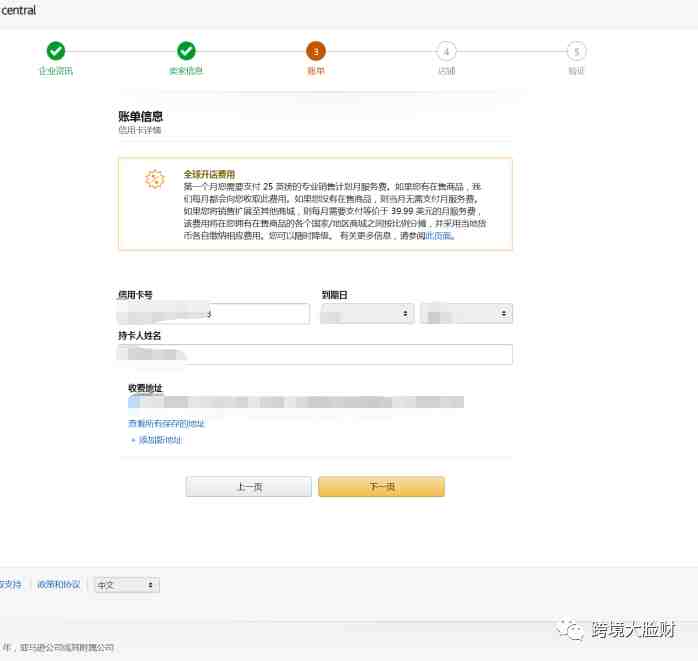Image resolution: width=698 pixels, height=661 pixels.
Task: Click the 收费地址 label
Action: pos(146,388)
